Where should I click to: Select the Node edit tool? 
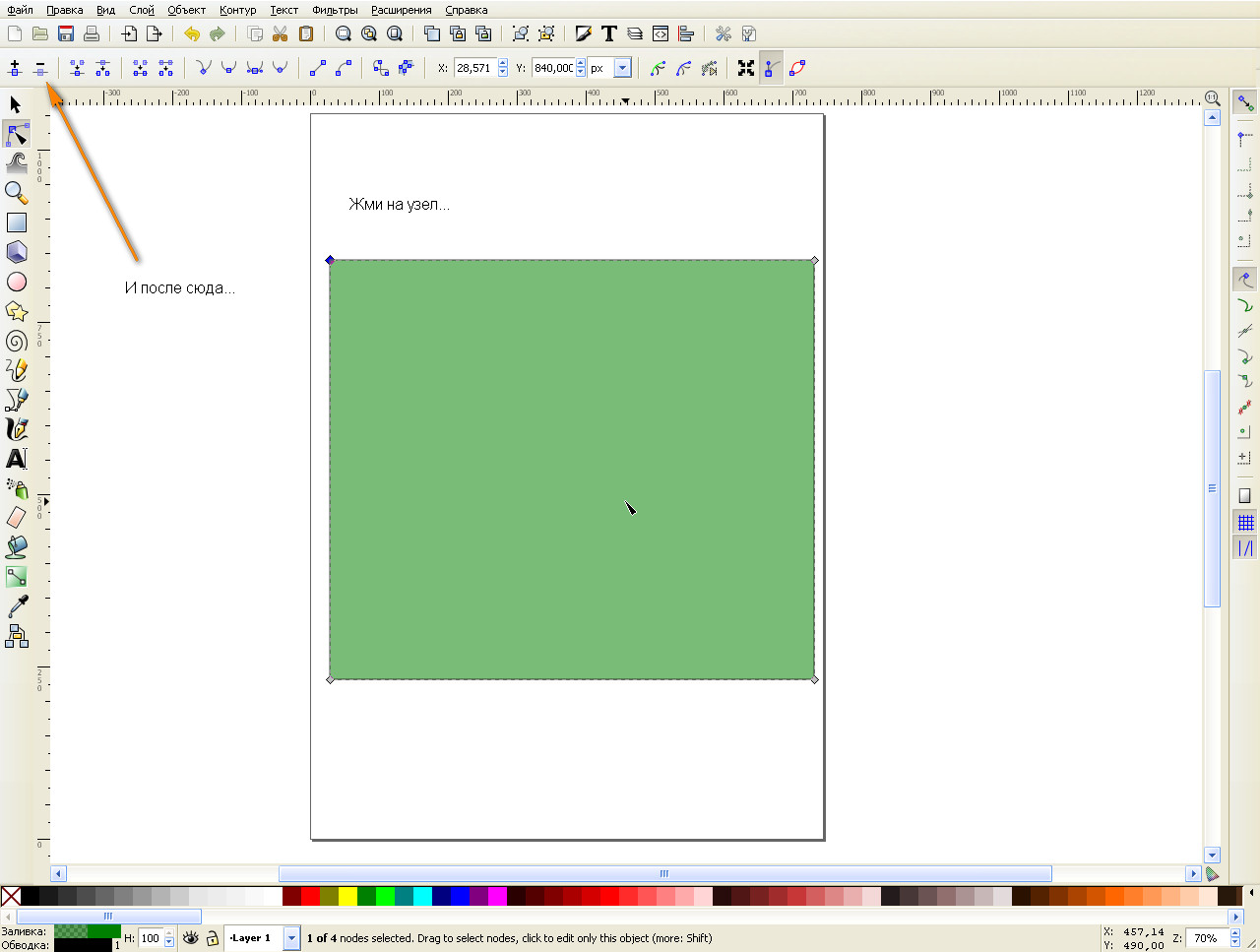tap(17, 134)
